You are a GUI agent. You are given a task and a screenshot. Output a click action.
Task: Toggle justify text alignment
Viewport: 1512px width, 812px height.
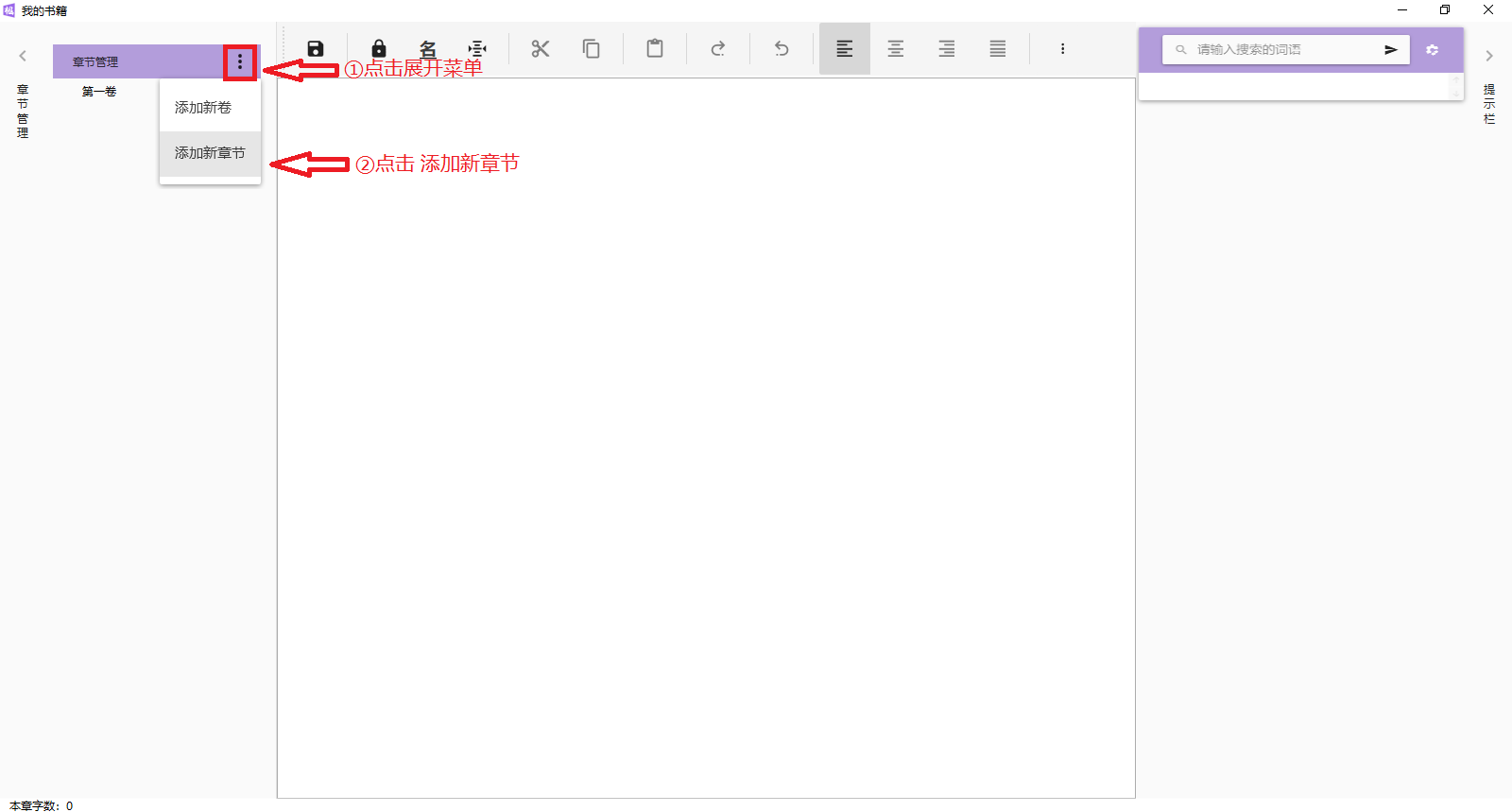coord(998,49)
